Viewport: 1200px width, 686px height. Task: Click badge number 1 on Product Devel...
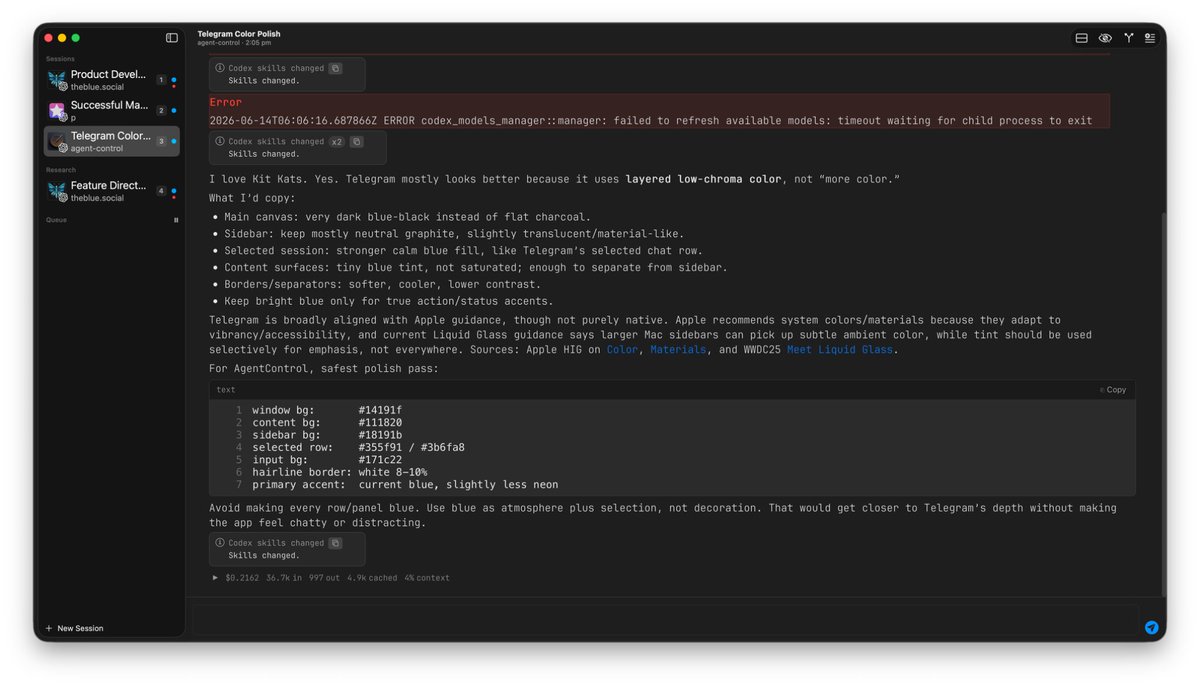click(x=161, y=80)
